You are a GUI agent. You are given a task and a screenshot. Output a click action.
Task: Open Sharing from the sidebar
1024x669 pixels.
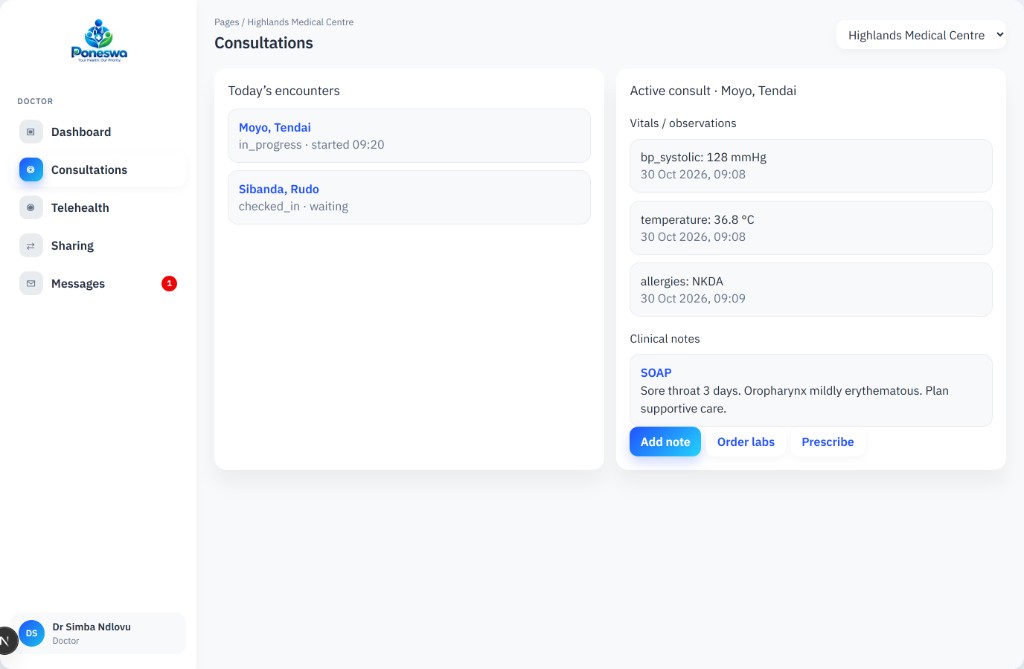[99, 246]
